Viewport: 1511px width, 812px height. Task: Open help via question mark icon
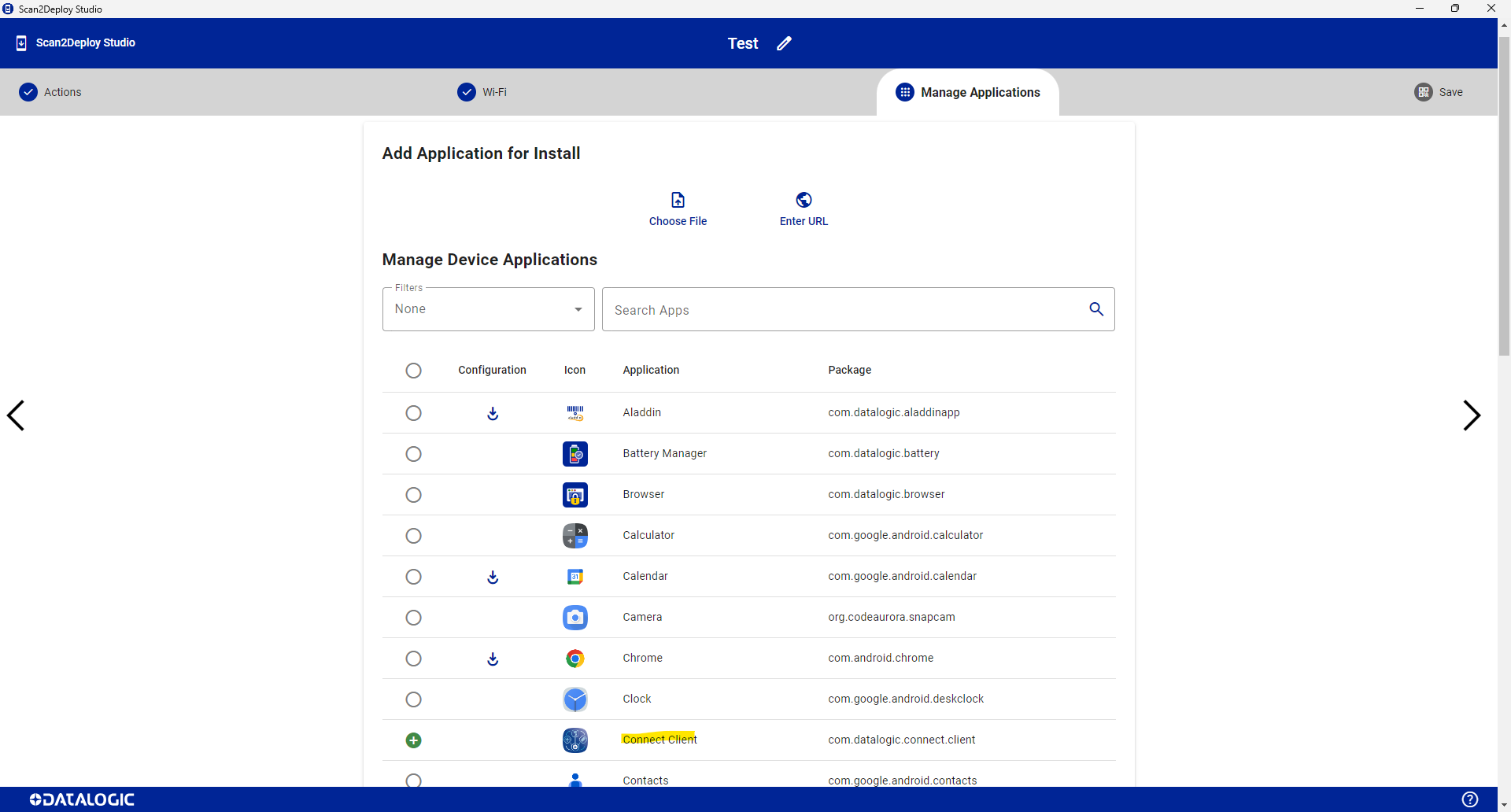point(1469,799)
